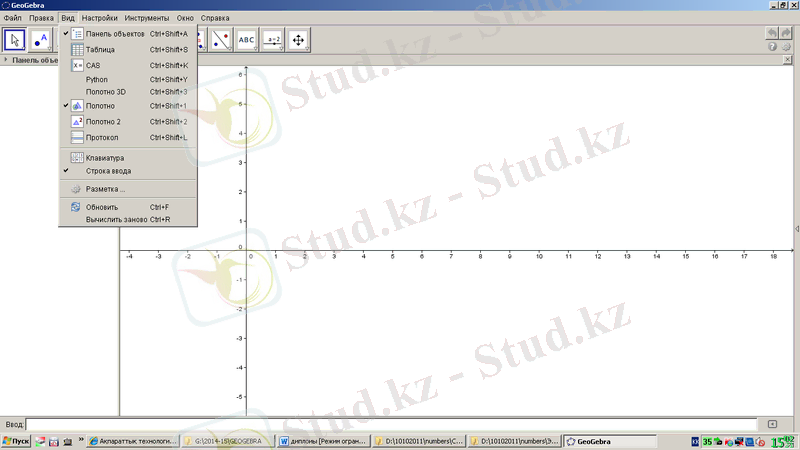Select the Move Graphics View tool
The height and width of the screenshot is (450, 800).
click(x=298, y=40)
